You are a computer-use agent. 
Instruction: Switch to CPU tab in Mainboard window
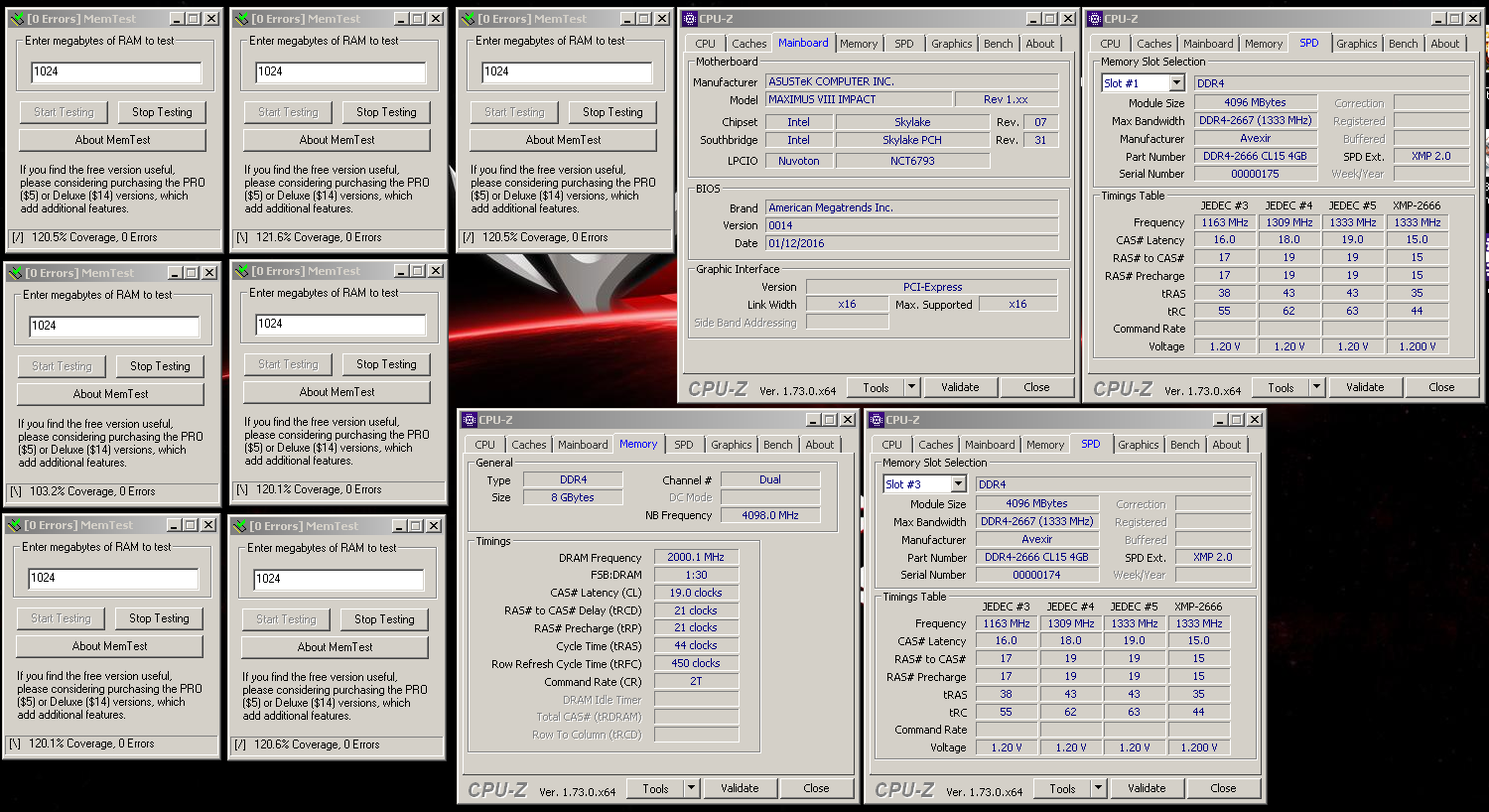[706, 44]
